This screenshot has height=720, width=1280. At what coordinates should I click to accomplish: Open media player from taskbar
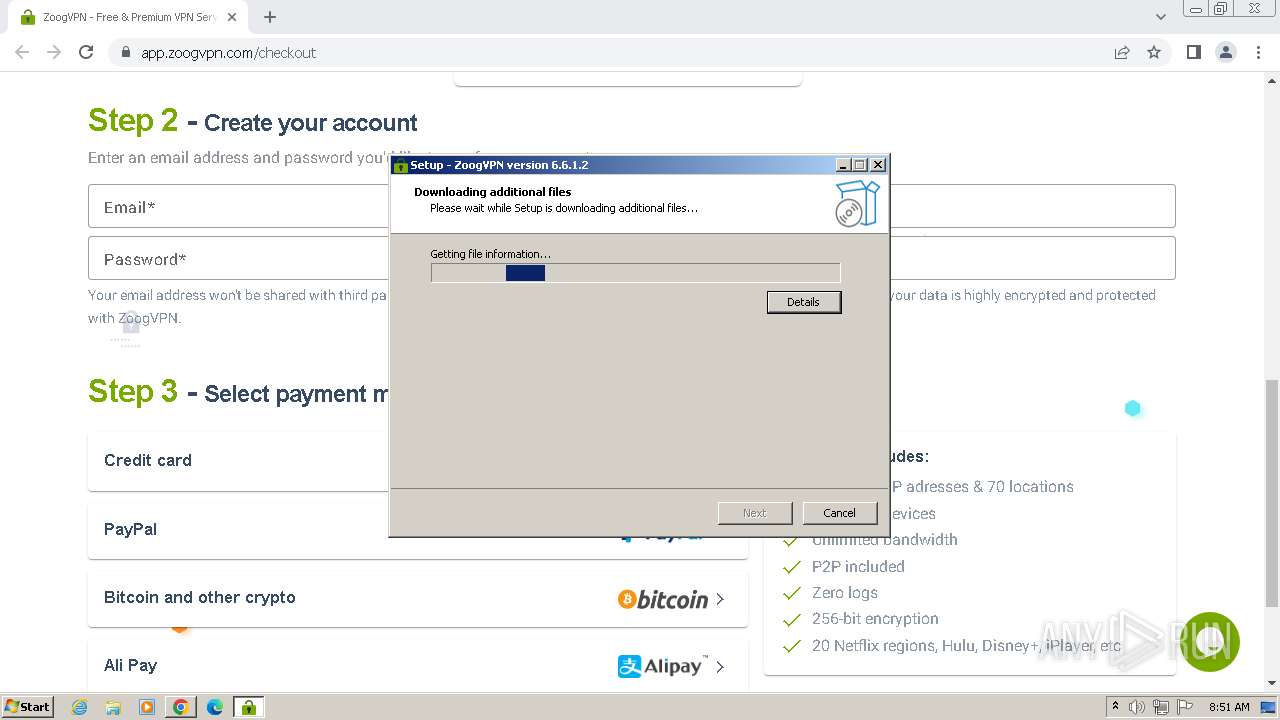[x=147, y=707]
